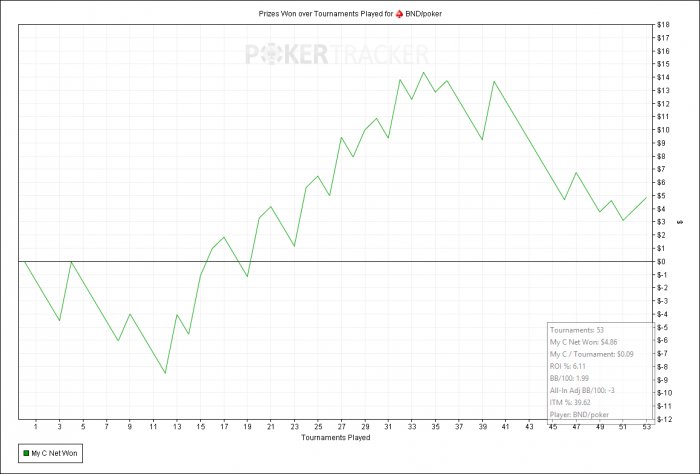Click the 'My C Net Won' legend label
700x474 pixels.
pyautogui.click(x=54, y=453)
